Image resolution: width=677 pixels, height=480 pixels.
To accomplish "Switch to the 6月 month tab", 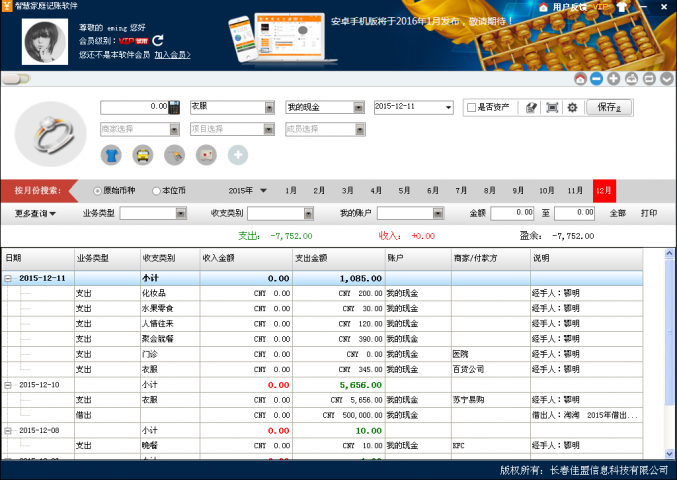I will click(433, 190).
